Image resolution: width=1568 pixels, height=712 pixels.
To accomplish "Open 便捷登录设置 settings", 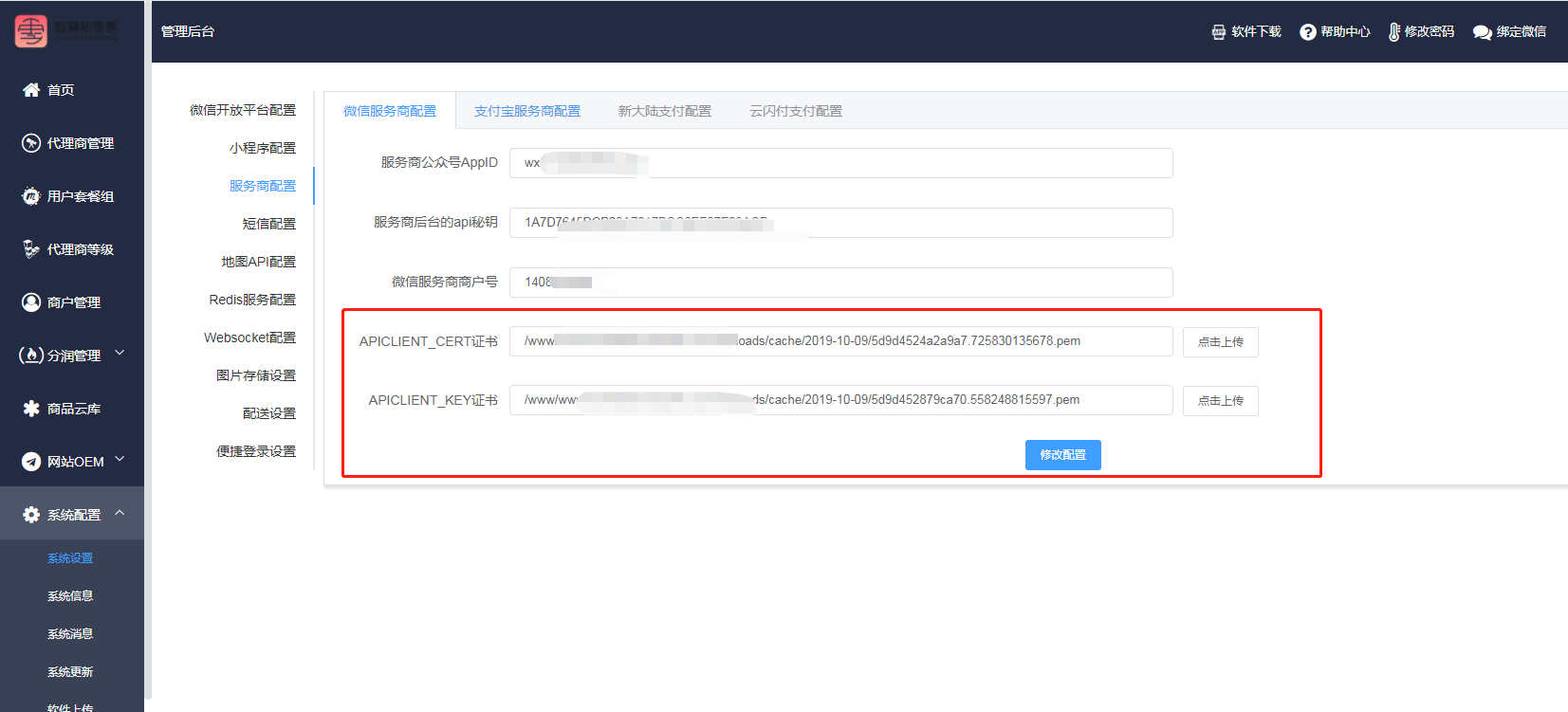I will pyautogui.click(x=256, y=451).
